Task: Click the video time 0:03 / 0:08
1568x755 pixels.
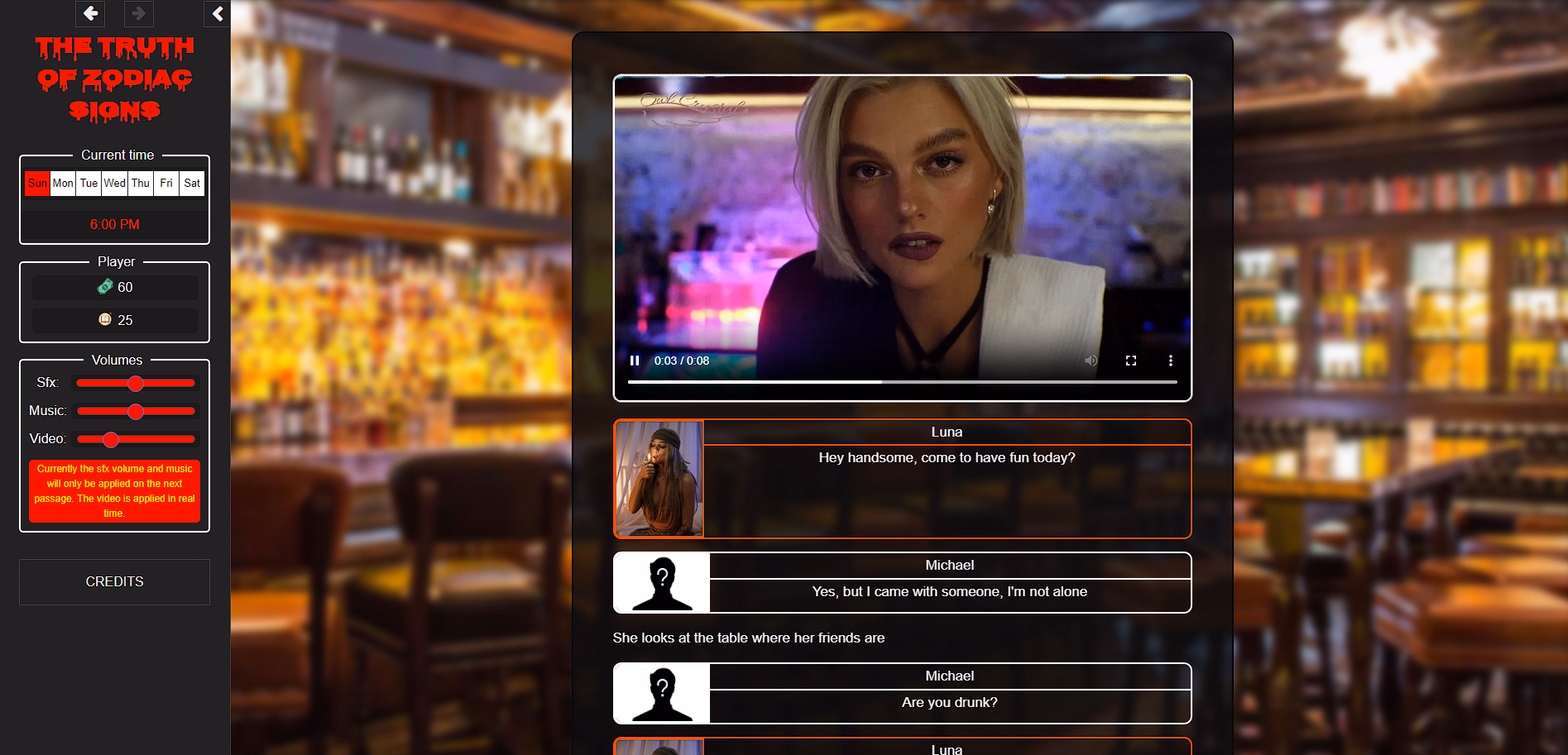Action: [x=681, y=361]
